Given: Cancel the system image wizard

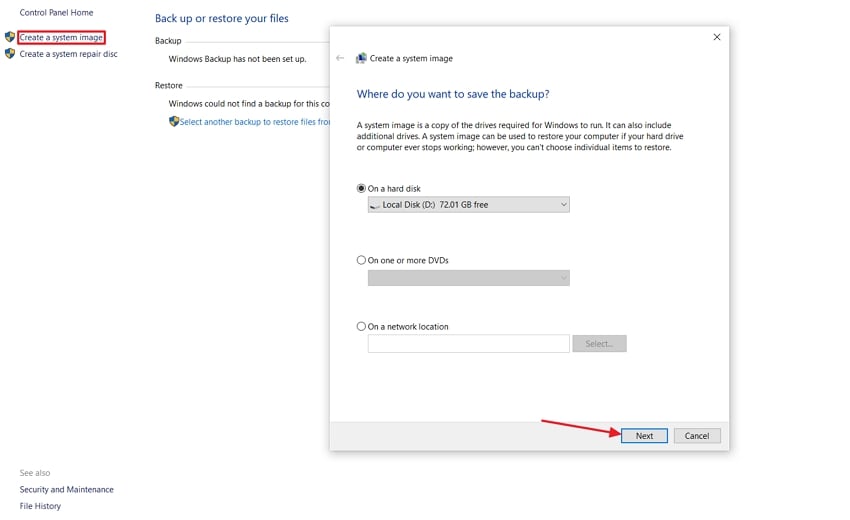Looking at the screenshot, I should pyautogui.click(x=697, y=435).
